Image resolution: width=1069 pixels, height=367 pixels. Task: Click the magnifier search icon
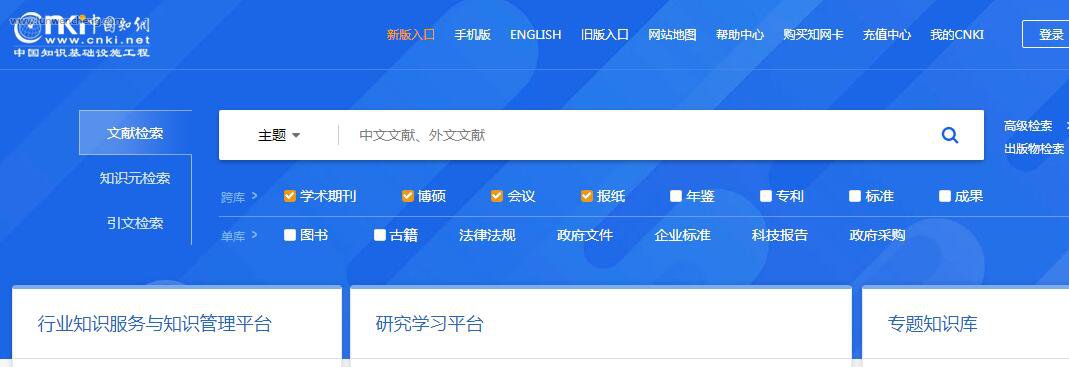coord(950,135)
